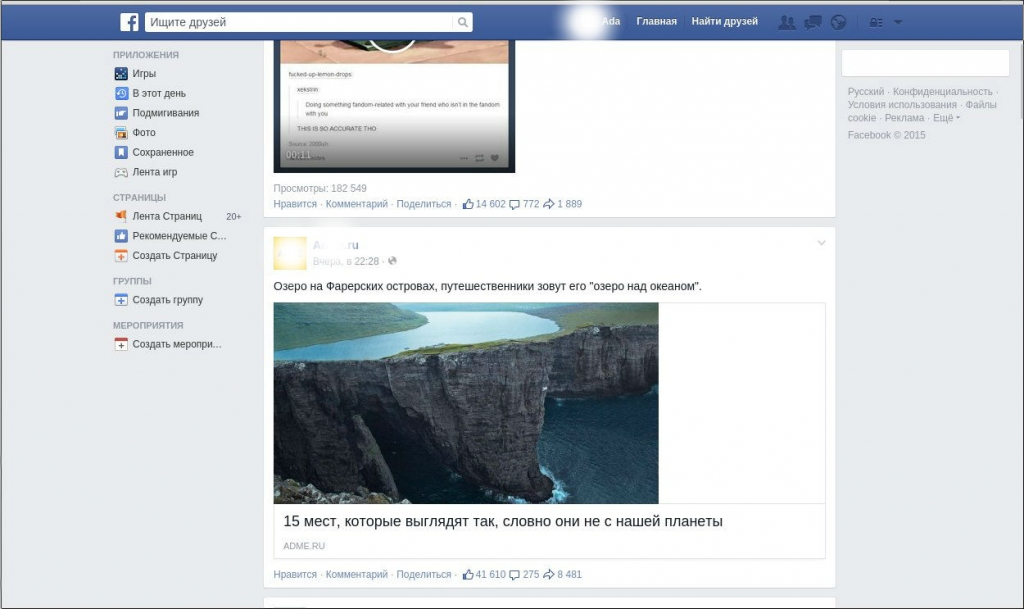Click Создать Страницу in the sidebar
The width and height of the screenshot is (1024, 609).
tap(174, 255)
